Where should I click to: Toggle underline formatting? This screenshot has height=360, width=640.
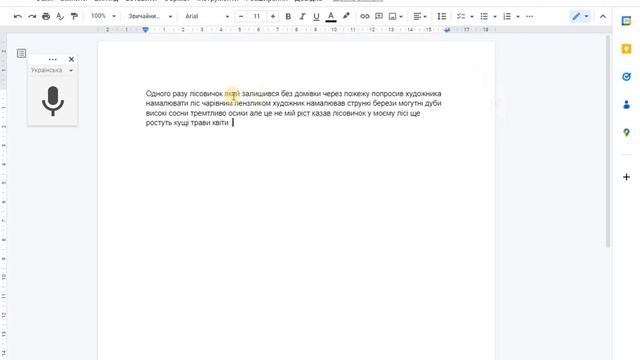(x=316, y=16)
